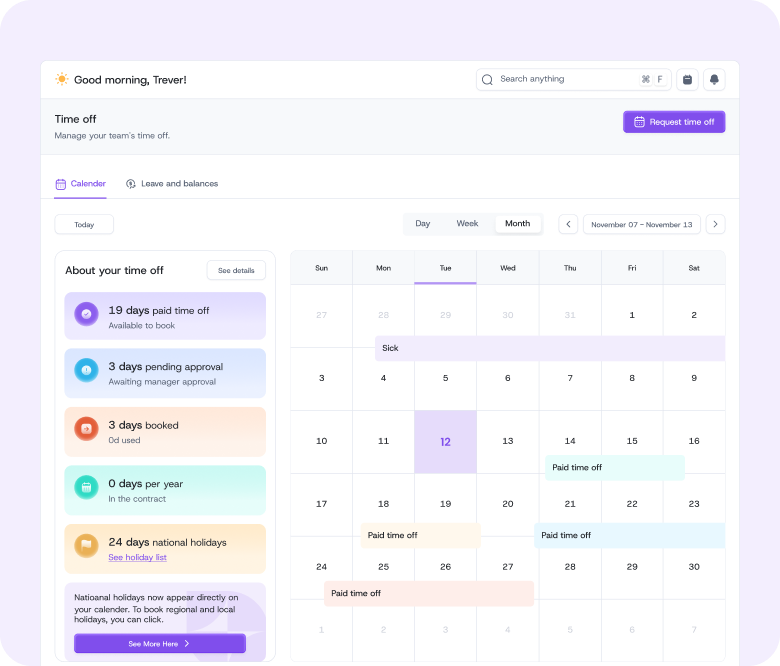Screen dimensions: 780x666
Task: Click the sun icon beside greeting
Action: 62,79
